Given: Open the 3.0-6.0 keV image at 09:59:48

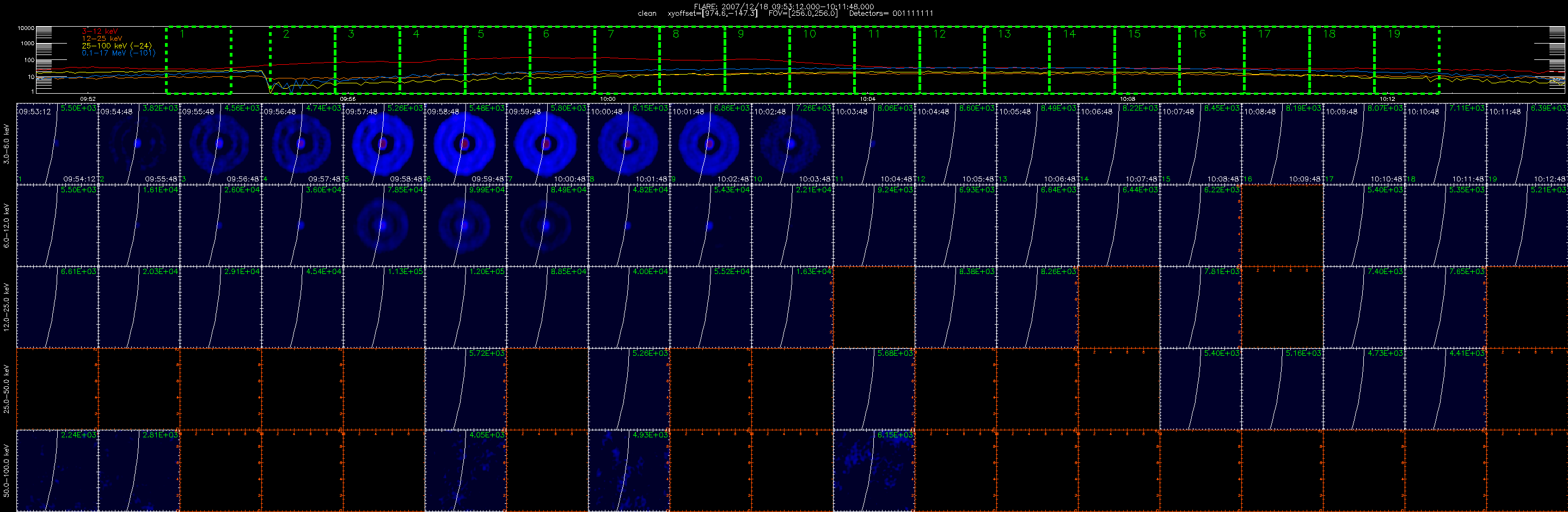Looking at the screenshot, I should click(x=547, y=144).
